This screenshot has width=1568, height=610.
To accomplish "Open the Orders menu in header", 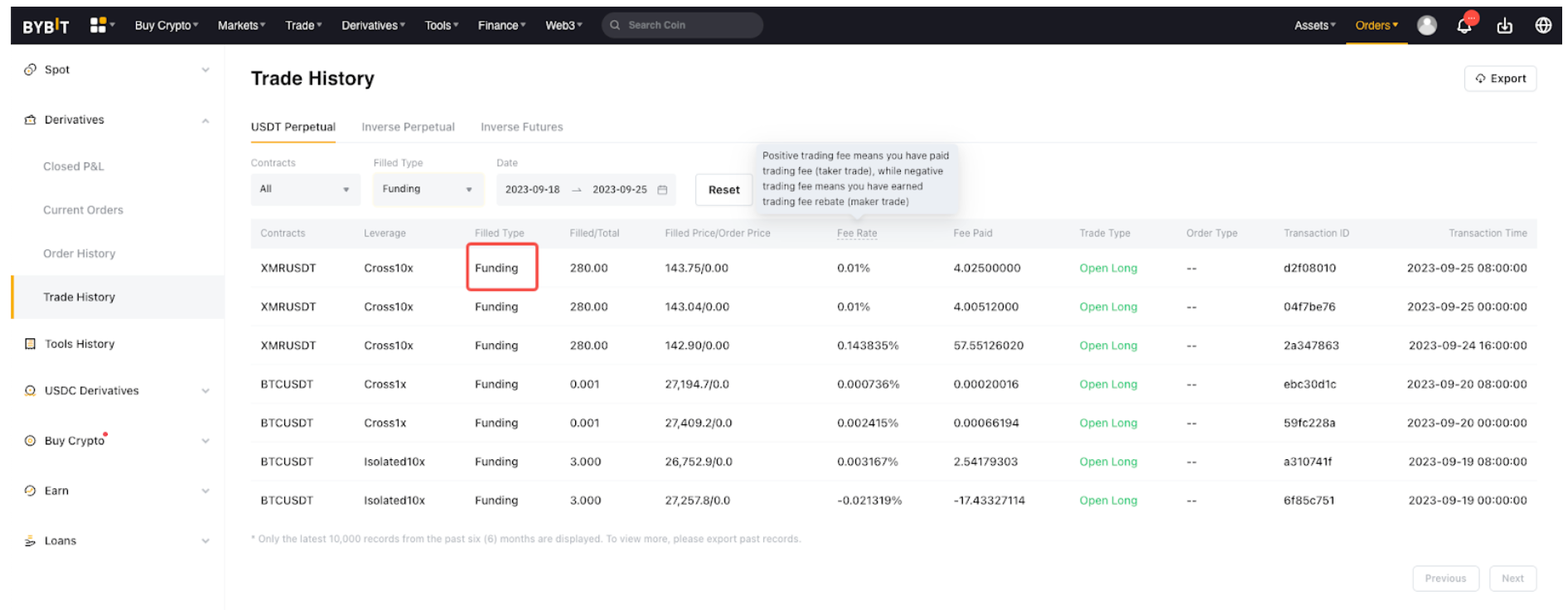I will click(x=1376, y=26).
